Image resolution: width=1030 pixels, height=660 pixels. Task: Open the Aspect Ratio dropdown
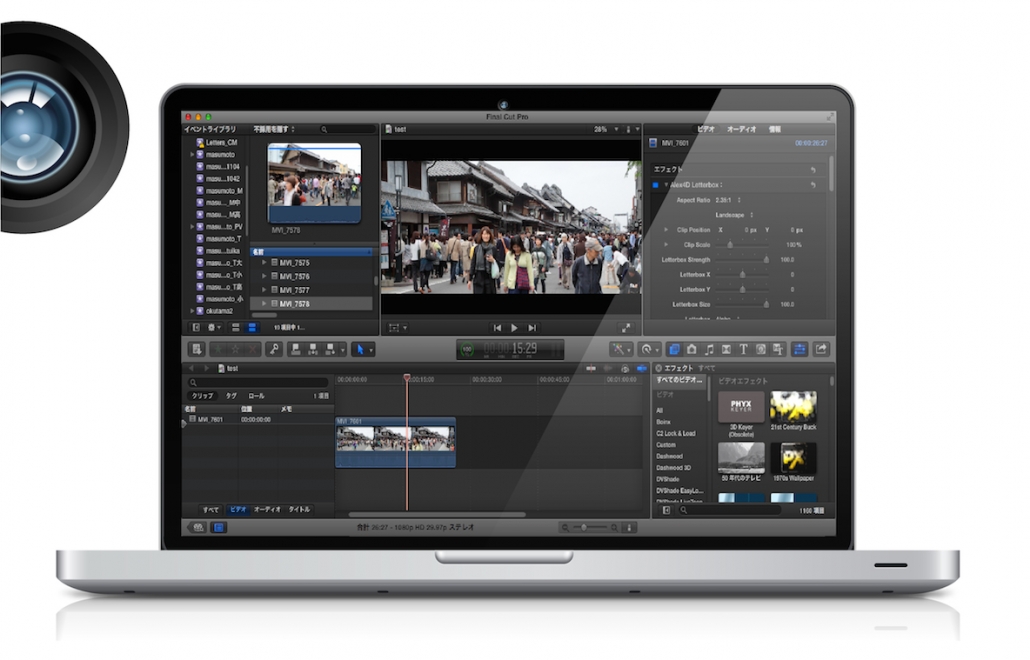click(x=738, y=200)
